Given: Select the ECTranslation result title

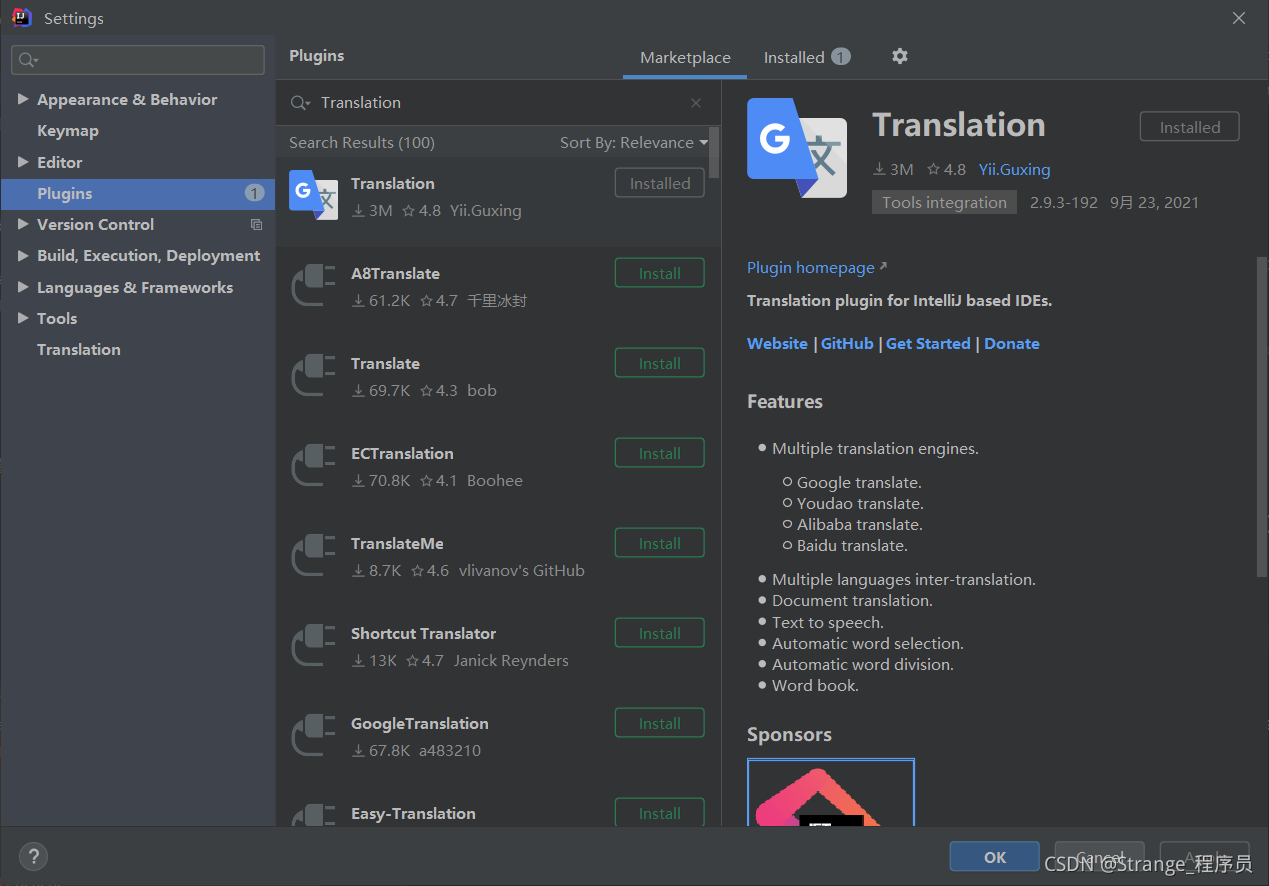Looking at the screenshot, I should click(x=402, y=454).
